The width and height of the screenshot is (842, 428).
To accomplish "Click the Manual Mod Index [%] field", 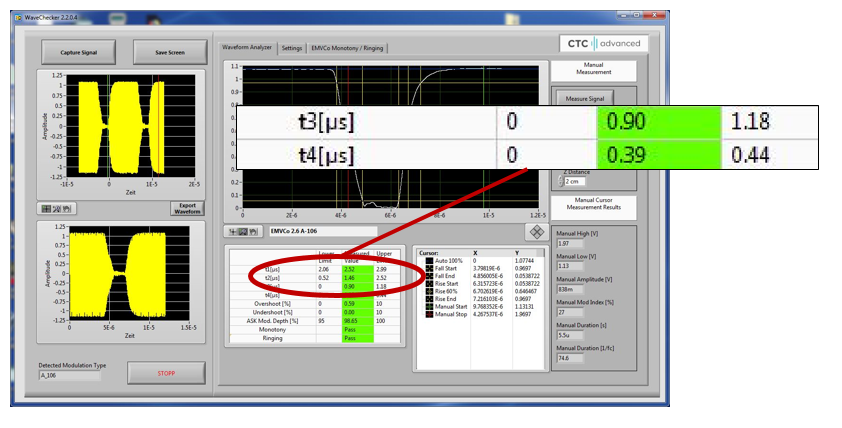I will click(x=570, y=312).
